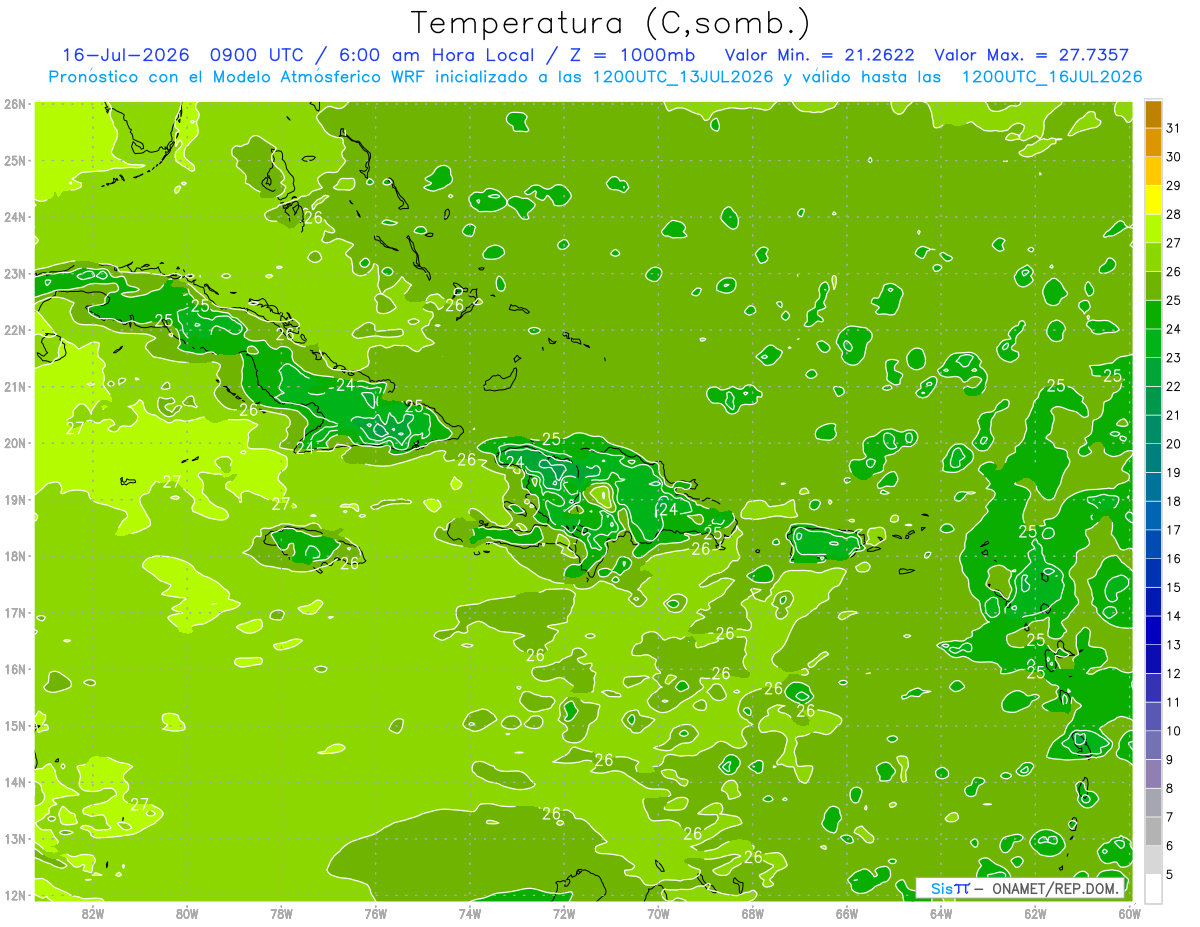
Task: Click longitude axis label 66W
Action: tap(846, 914)
